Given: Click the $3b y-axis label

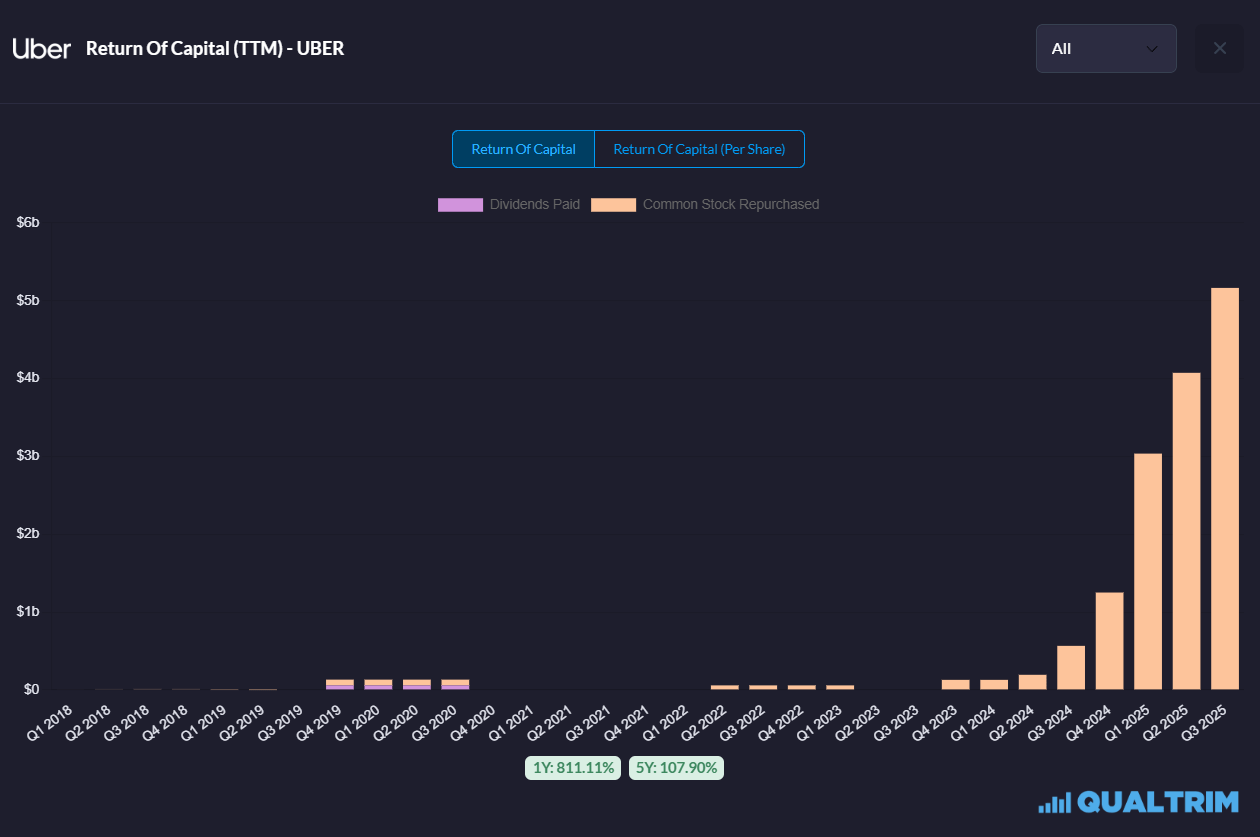Looking at the screenshot, I should click(28, 456).
